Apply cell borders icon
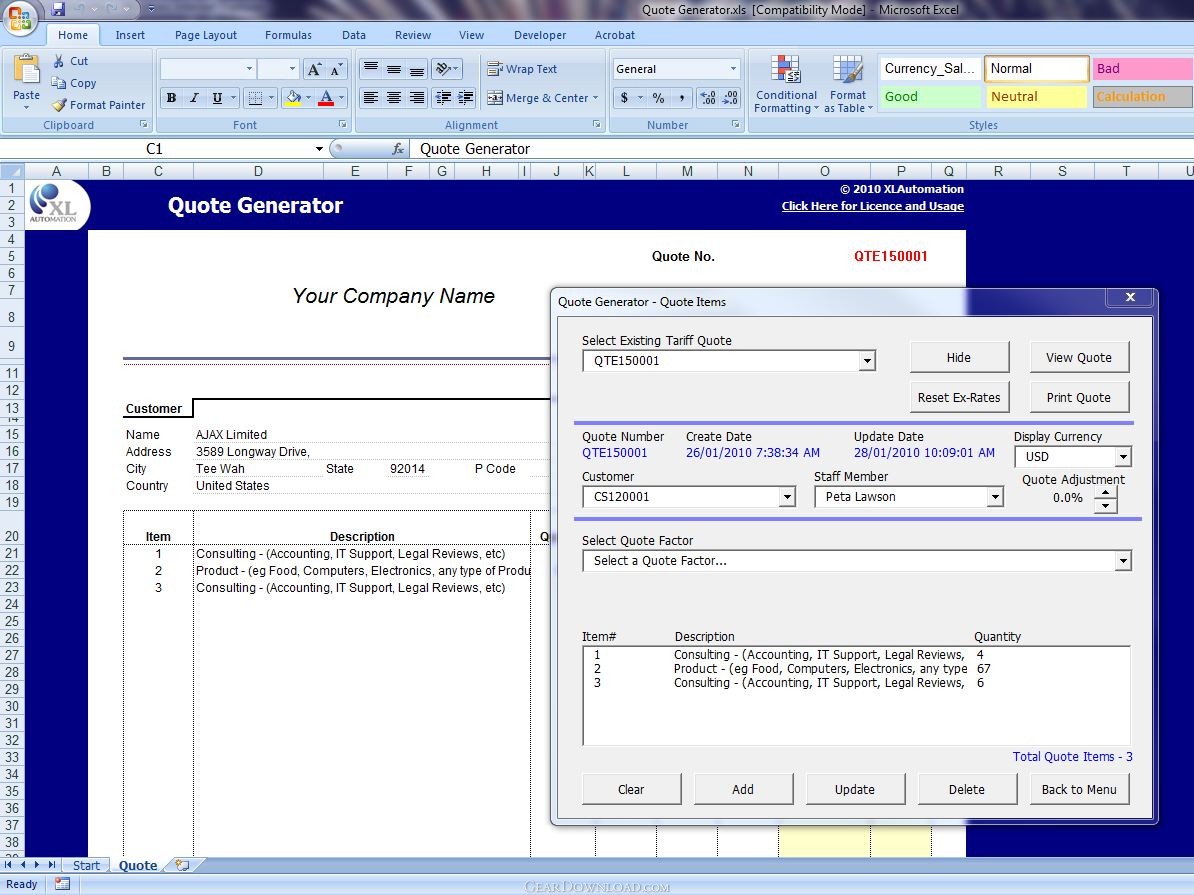This screenshot has height=895, width=1194. click(256, 97)
